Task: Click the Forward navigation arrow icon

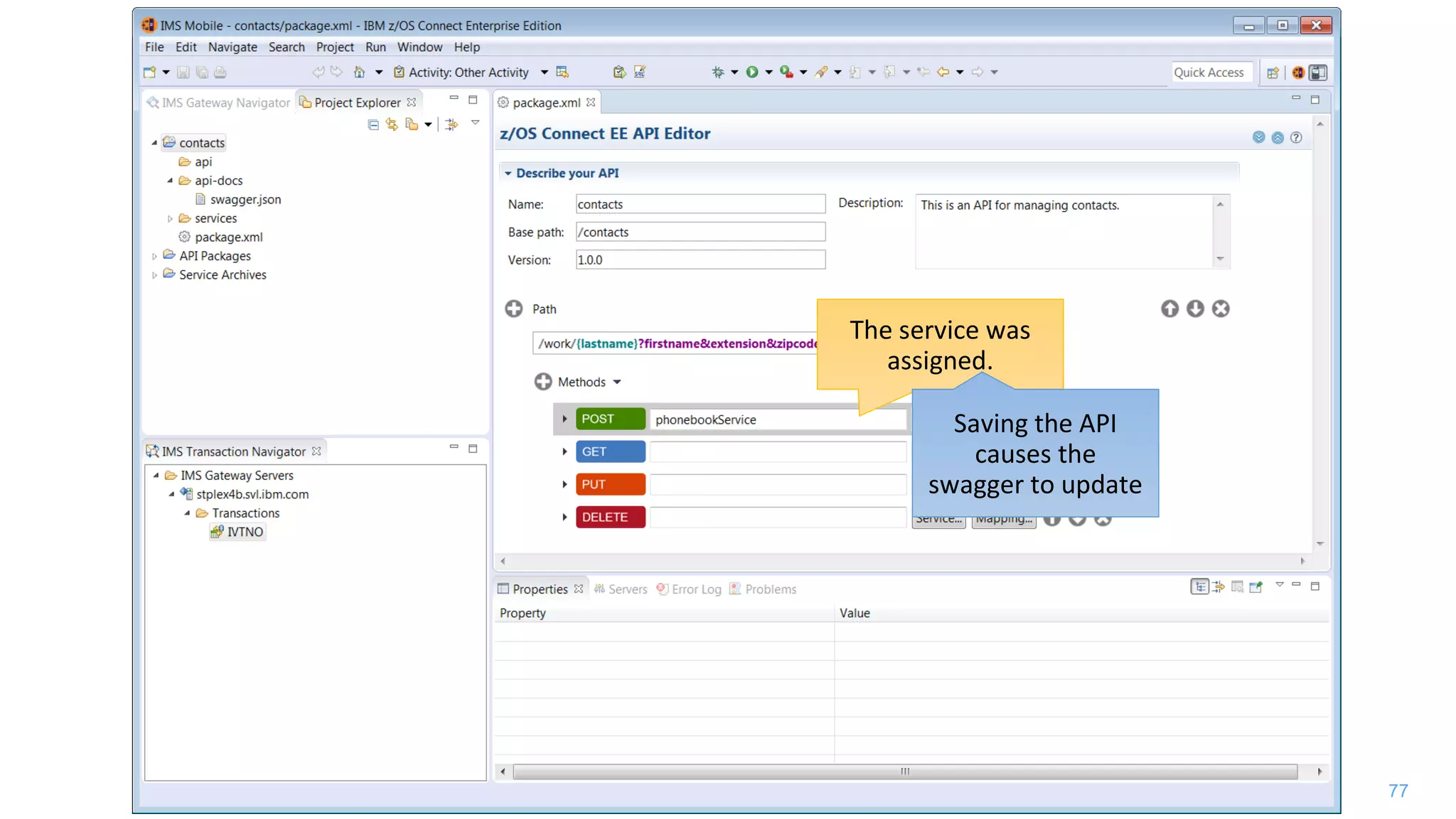Action: [x=978, y=72]
